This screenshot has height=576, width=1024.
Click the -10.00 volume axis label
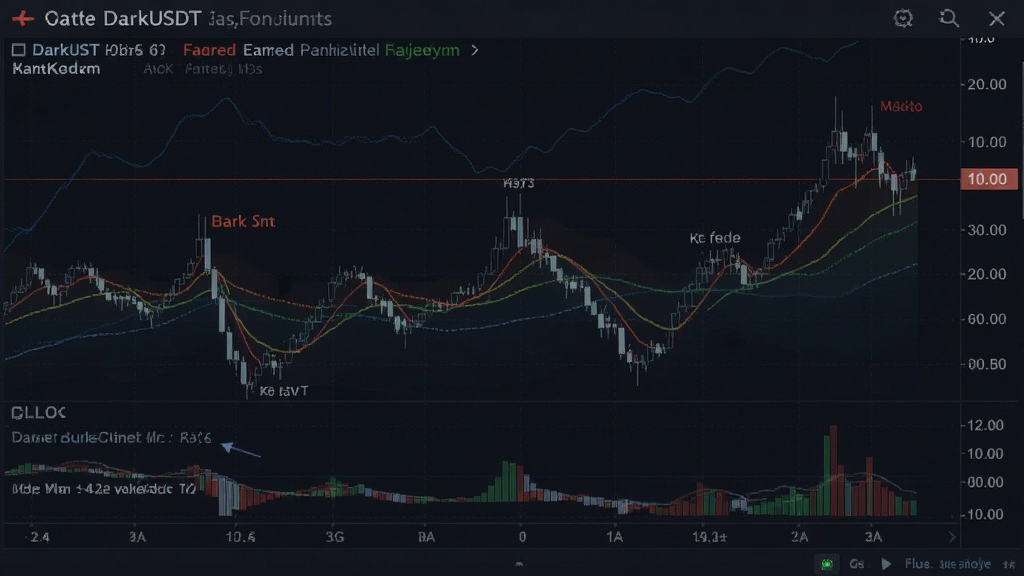(x=984, y=514)
